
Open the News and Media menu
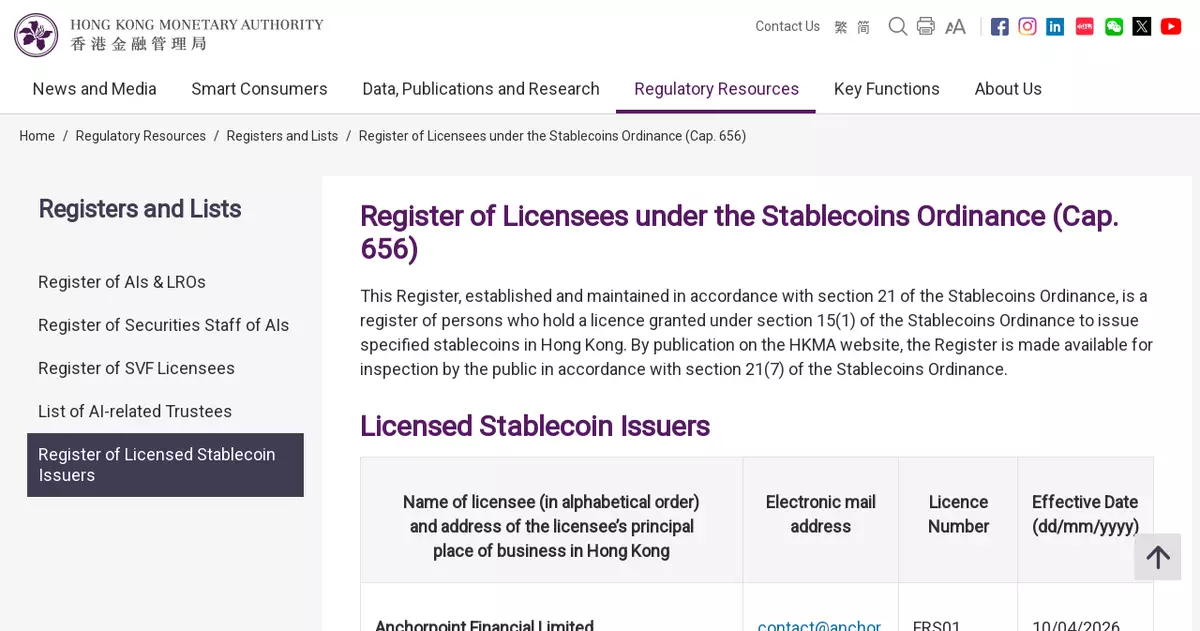(x=94, y=89)
